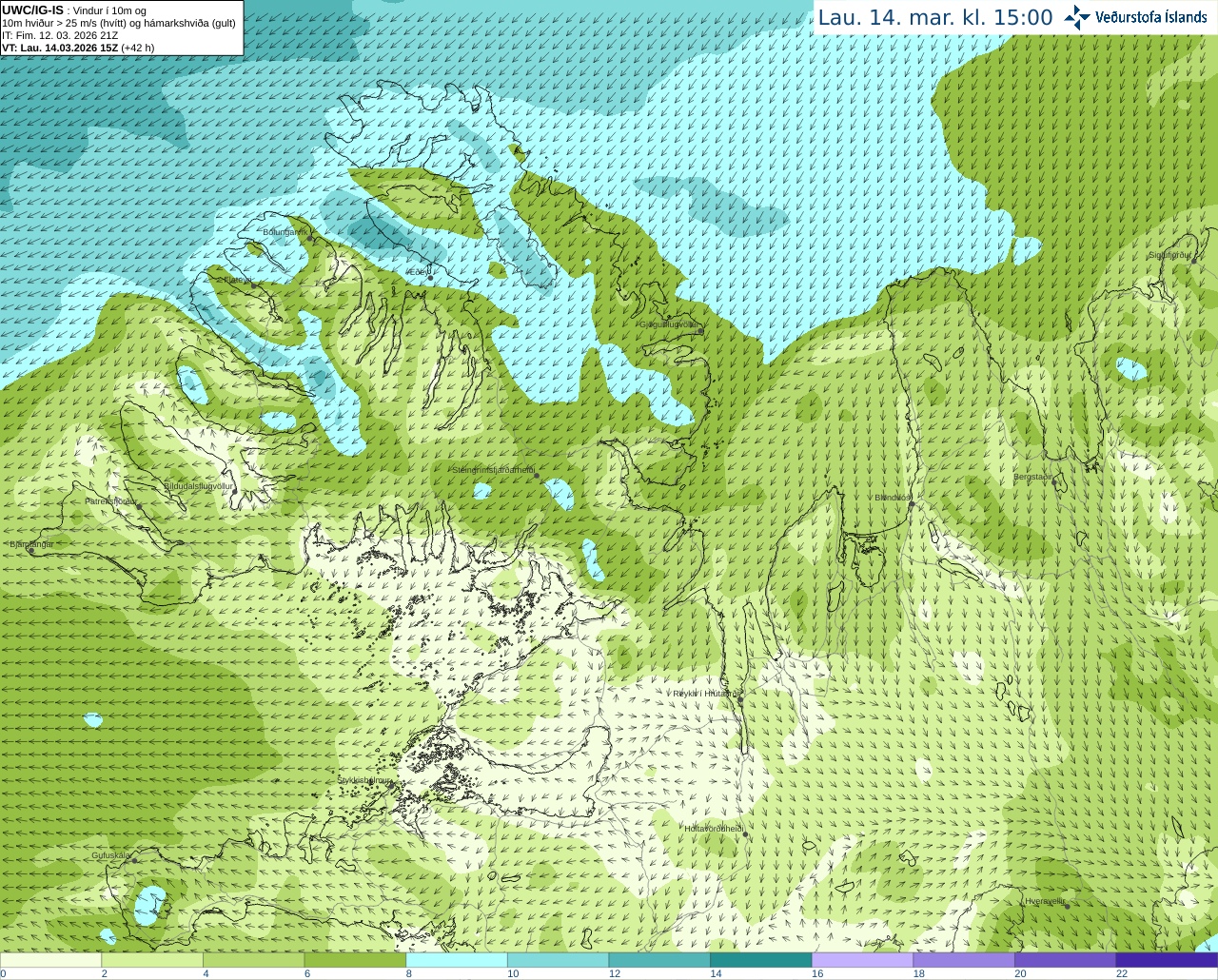Viewport: 1218px width, 980px height.
Task: Click the Veðurstofa Íslands logo icon
Action: point(1077,17)
